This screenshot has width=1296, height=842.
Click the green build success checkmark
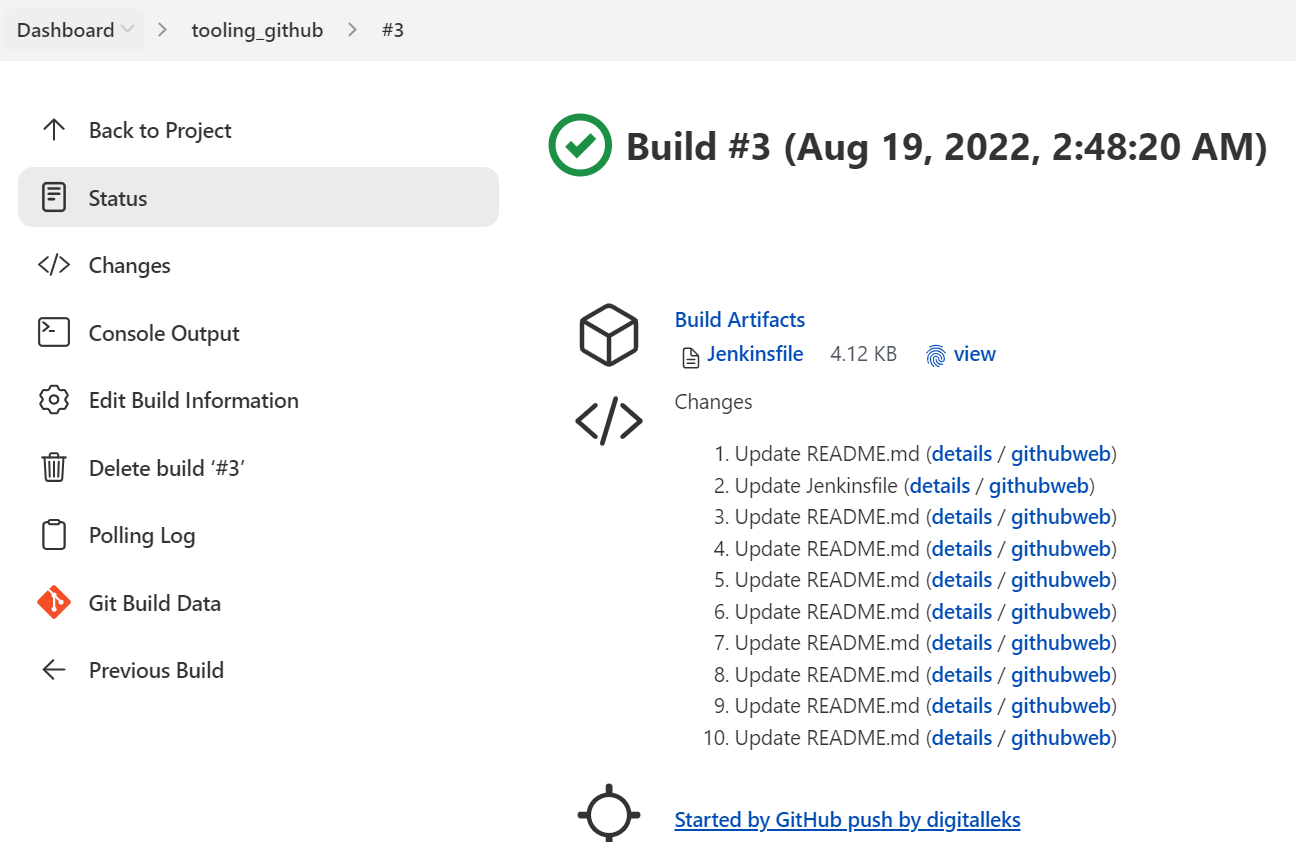(579, 145)
